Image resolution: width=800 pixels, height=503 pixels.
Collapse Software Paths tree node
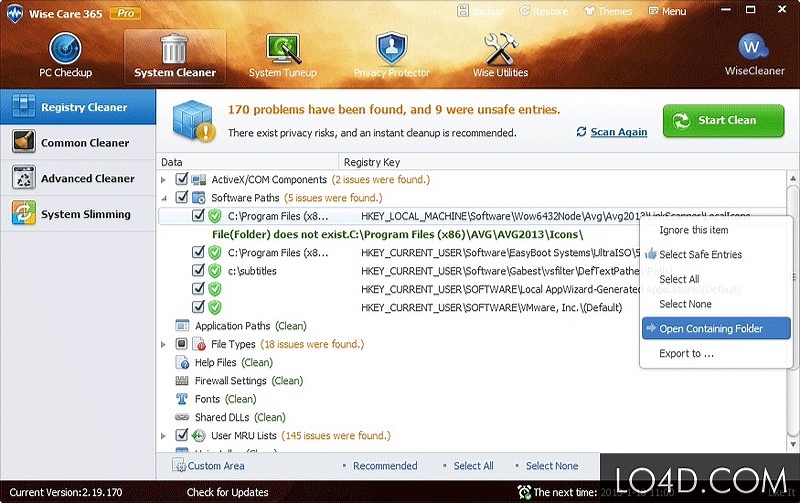164,198
